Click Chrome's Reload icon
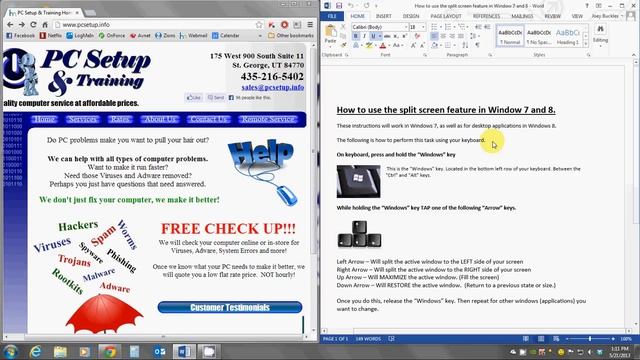 click(33, 25)
